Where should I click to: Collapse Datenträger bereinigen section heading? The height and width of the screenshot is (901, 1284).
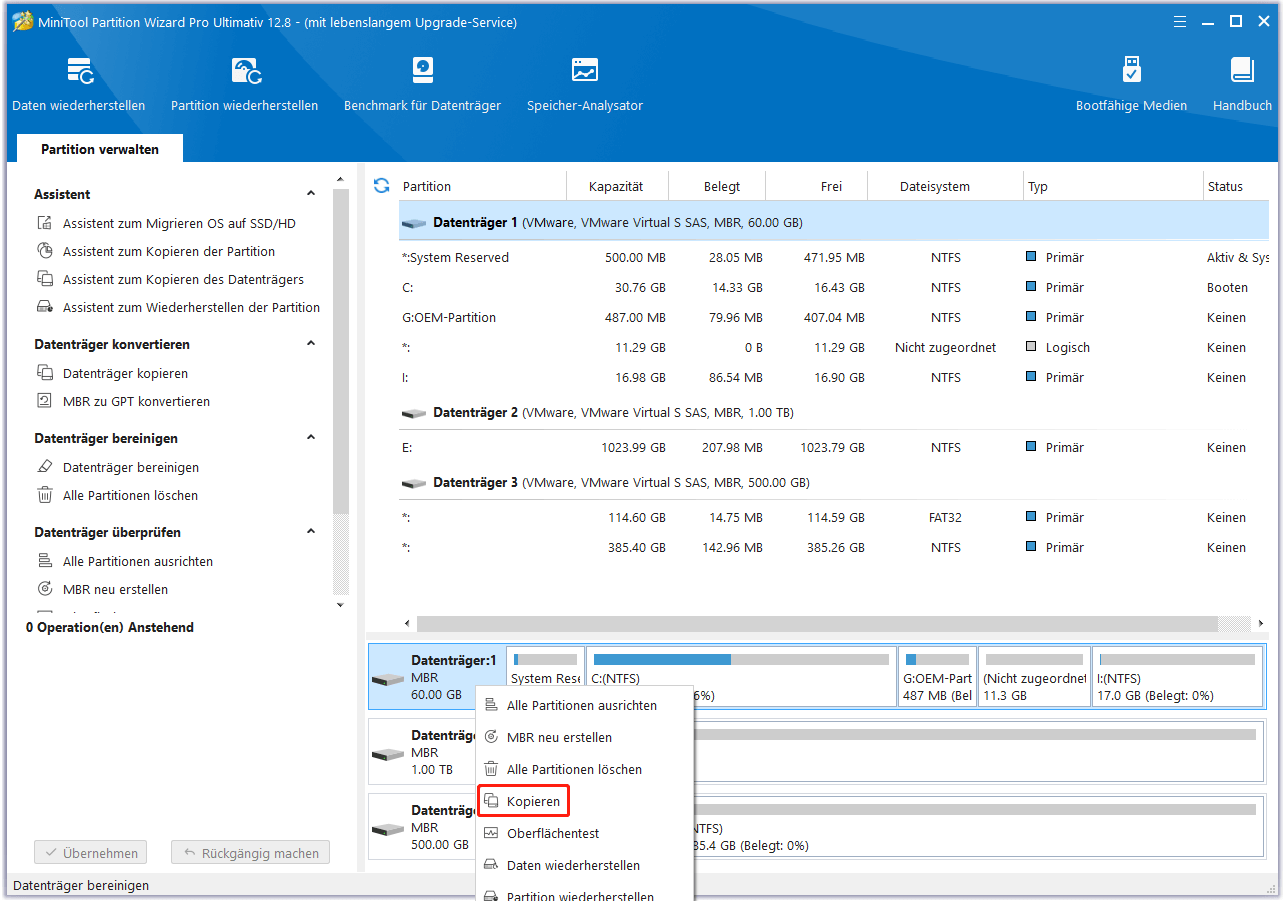(x=311, y=438)
